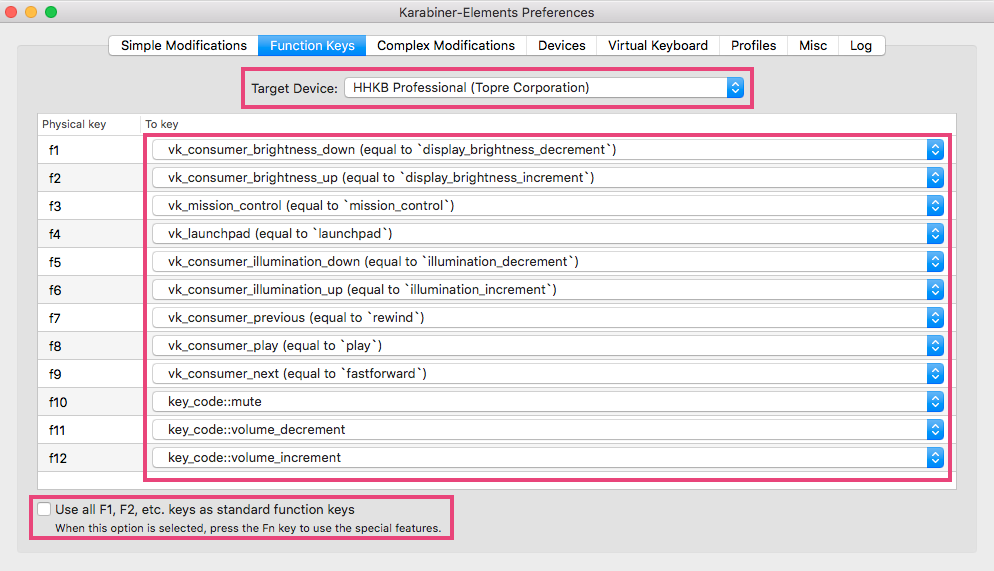Click the Fn key hint text below the checkbox
Screen dimensions: 994x571
(x=248, y=528)
